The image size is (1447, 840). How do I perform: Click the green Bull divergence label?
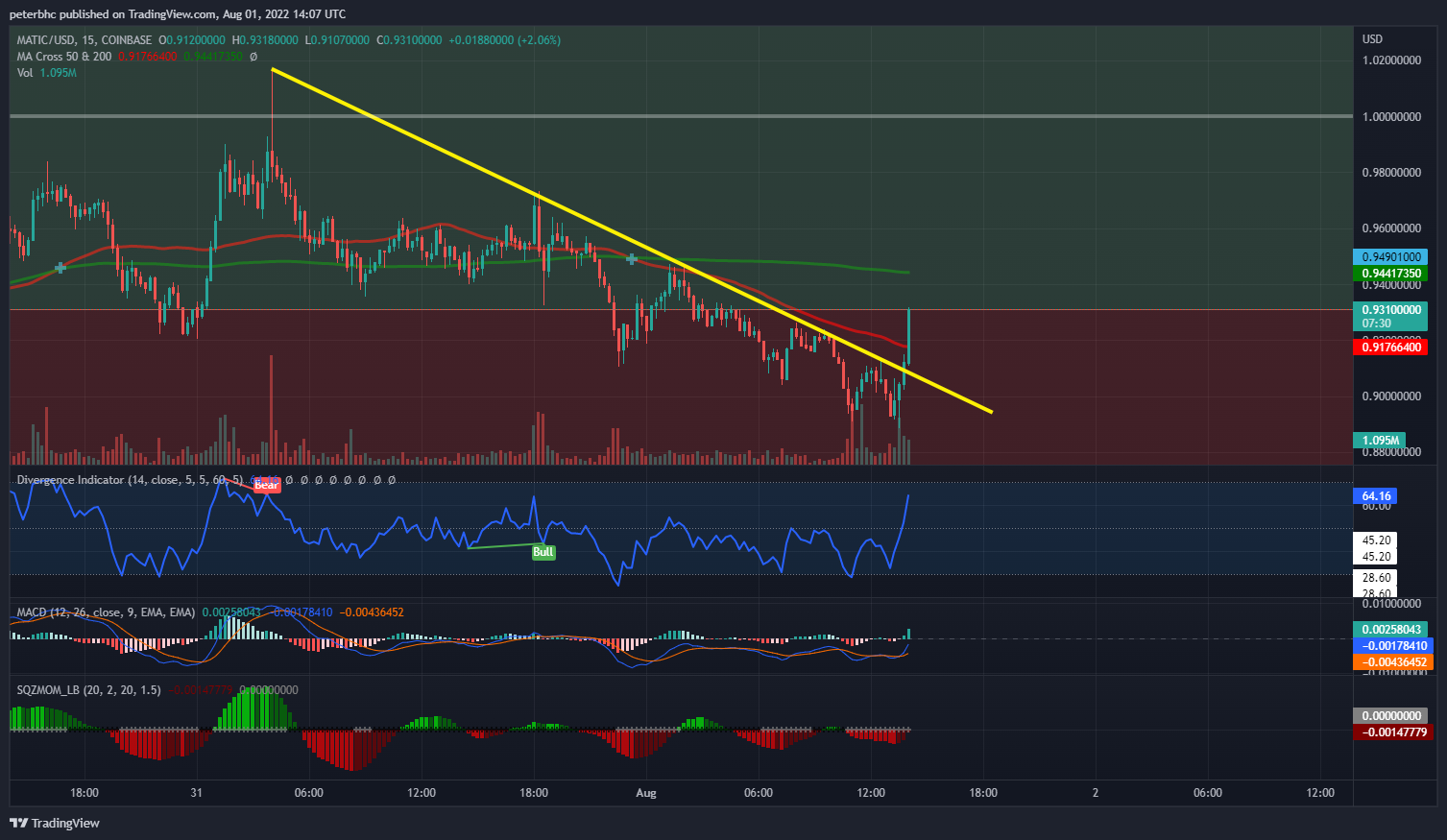click(x=543, y=552)
